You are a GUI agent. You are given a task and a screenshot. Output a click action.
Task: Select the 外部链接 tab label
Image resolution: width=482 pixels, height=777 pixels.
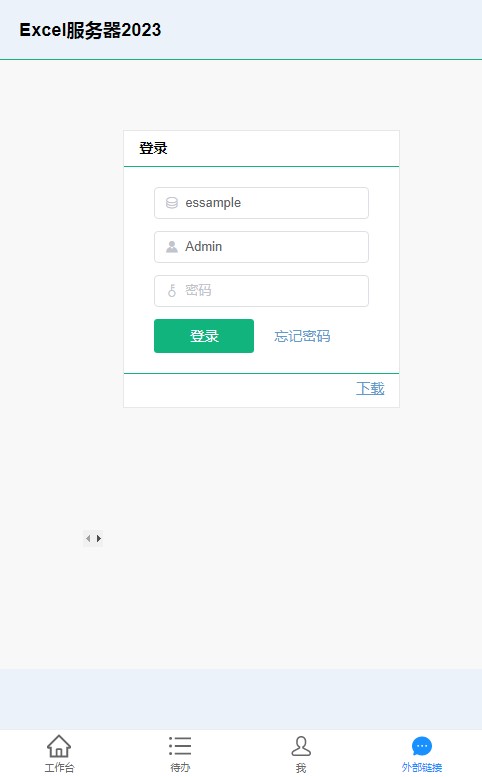click(422, 768)
